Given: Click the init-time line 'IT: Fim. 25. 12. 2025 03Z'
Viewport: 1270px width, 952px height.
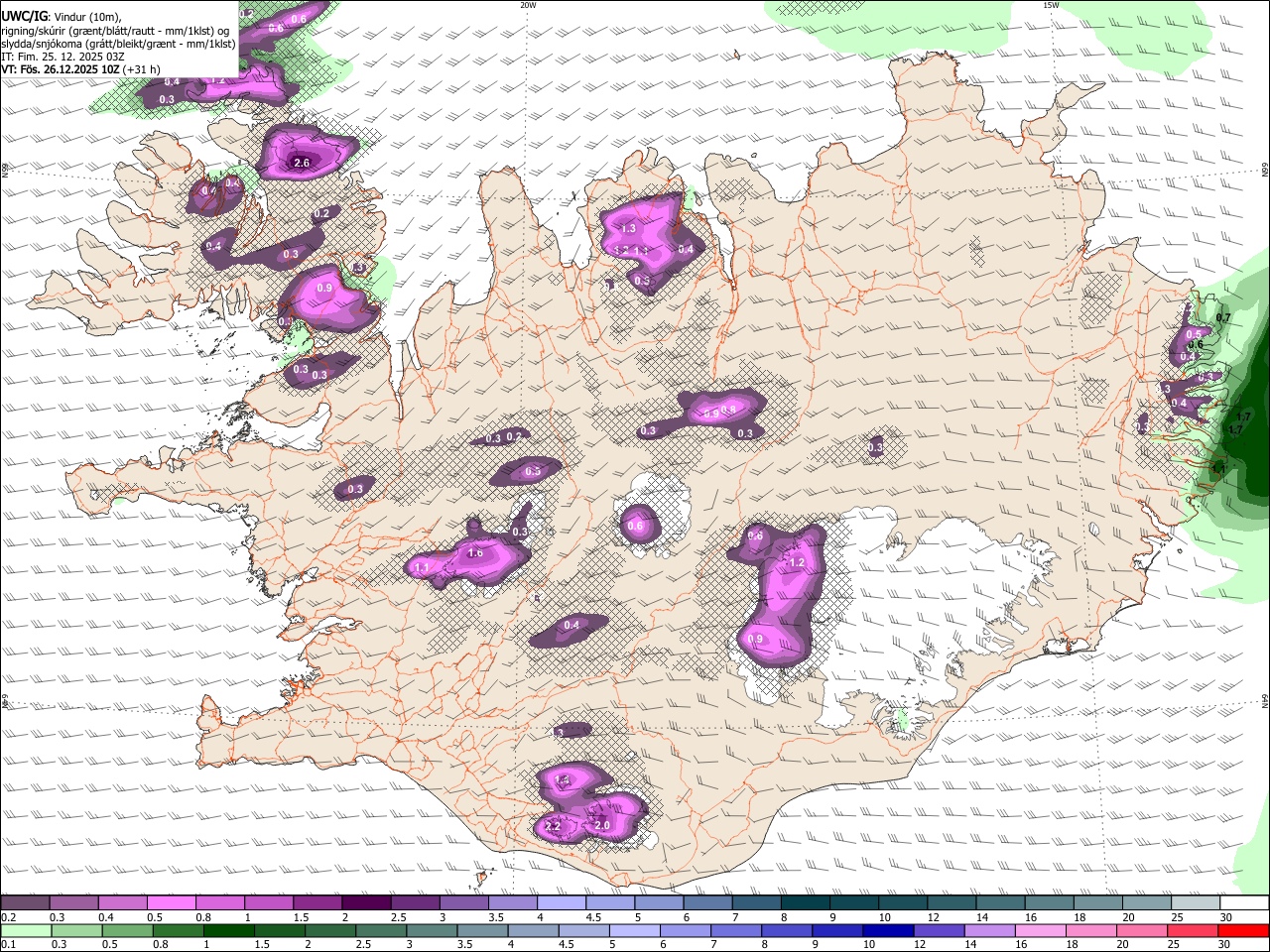Looking at the screenshot, I should [x=61, y=57].
